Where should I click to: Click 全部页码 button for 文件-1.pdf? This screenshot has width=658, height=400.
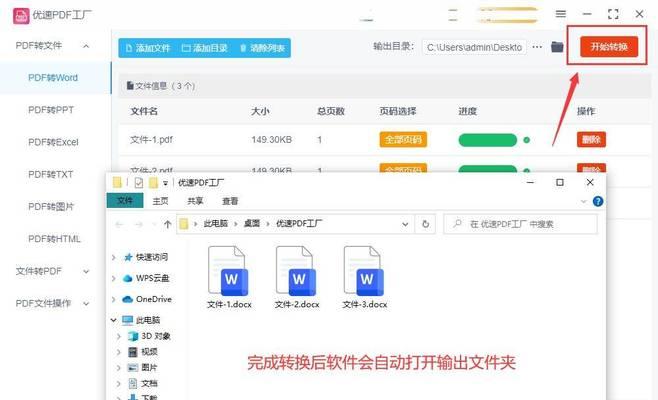(403, 139)
